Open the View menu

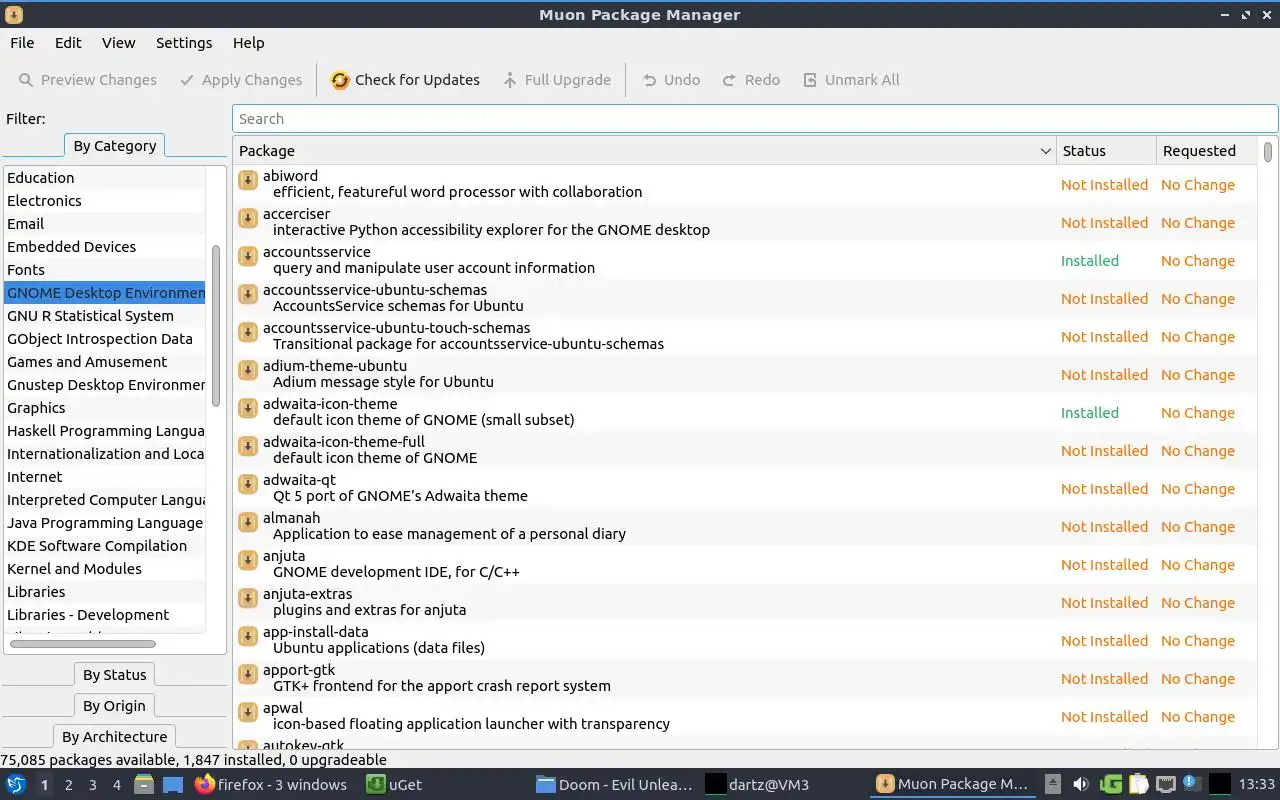pyautogui.click(x=118, y=43)
